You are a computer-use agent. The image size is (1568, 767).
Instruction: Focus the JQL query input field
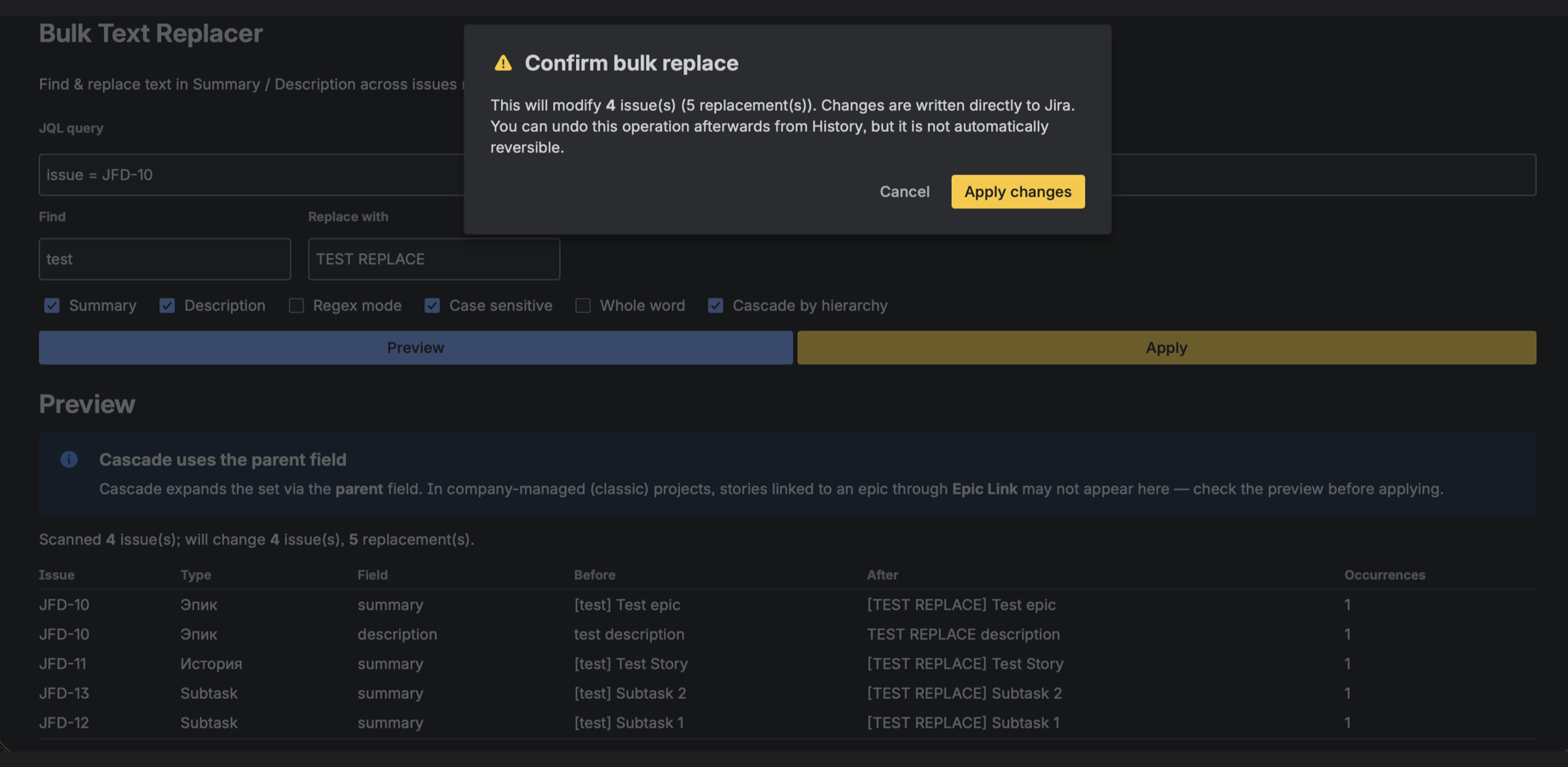click(787, 175)
